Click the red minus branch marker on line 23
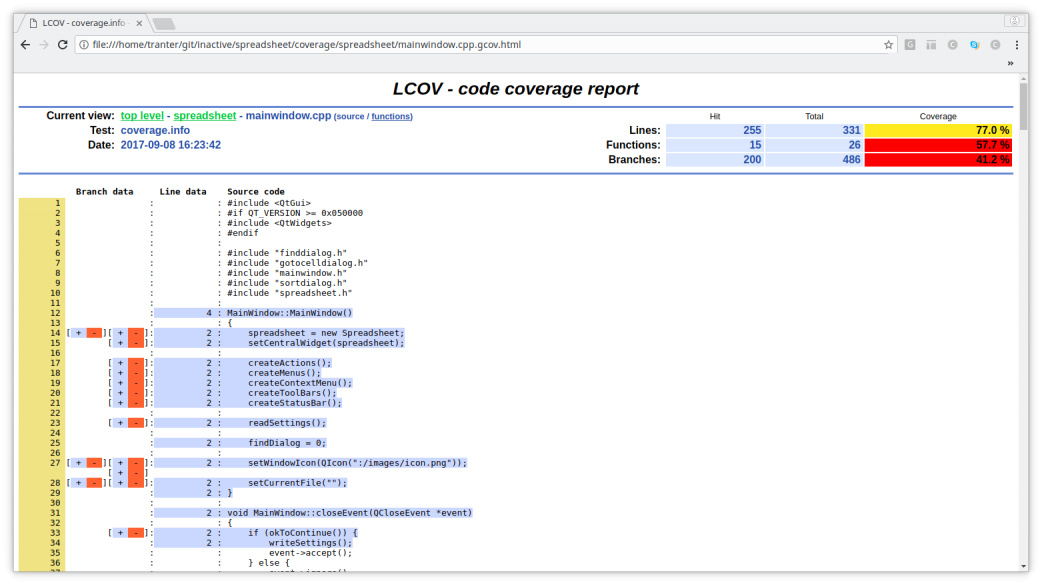Viewport: 1042px width, 585px height. [x=135, y=423]
